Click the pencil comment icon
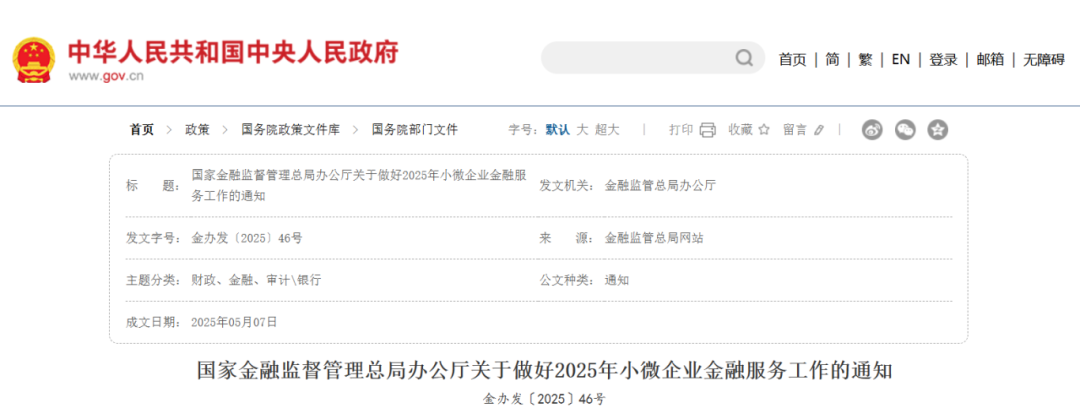 819,130
